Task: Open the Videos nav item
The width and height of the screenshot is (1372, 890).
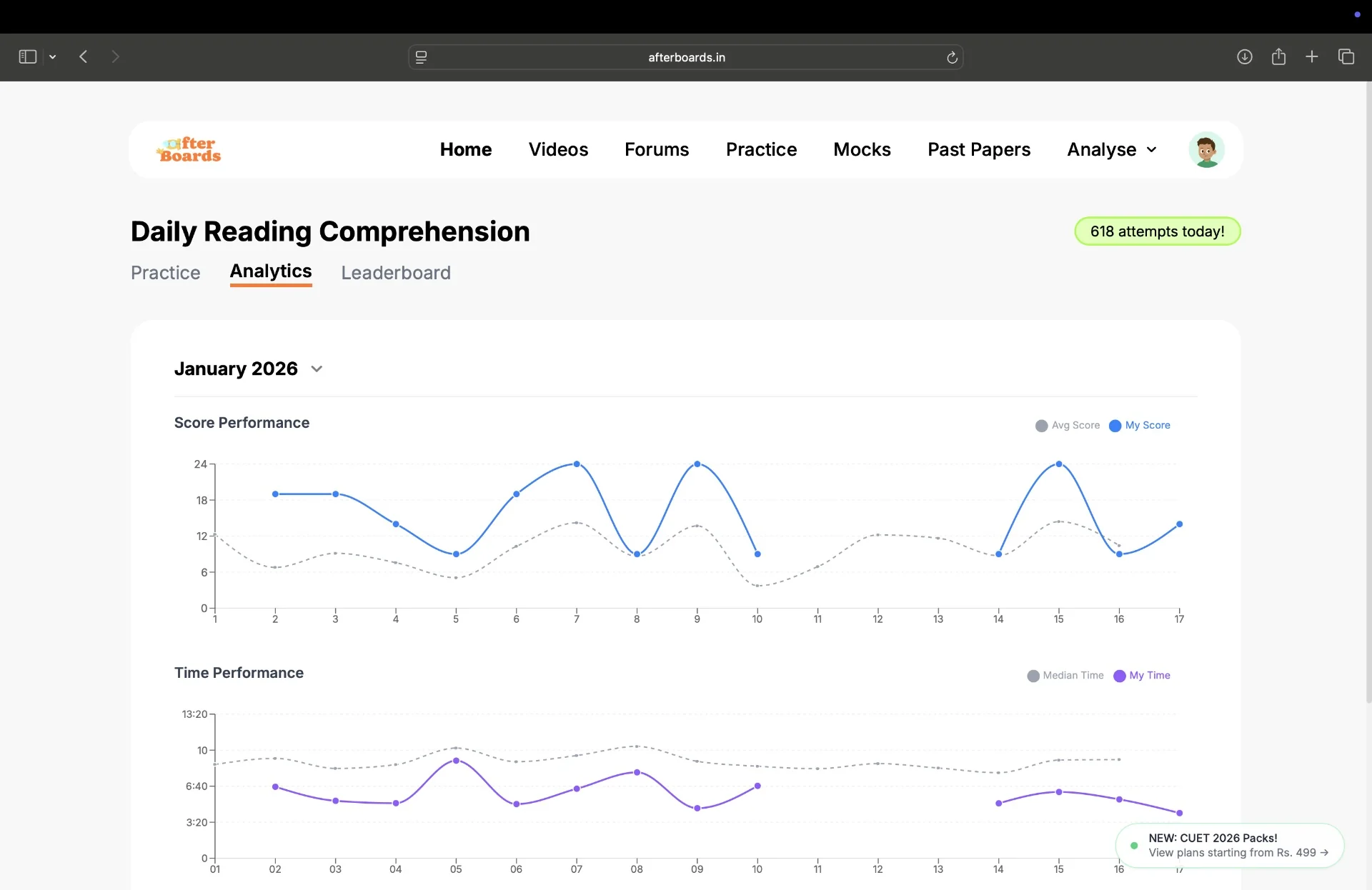Action: click(558, 149)
